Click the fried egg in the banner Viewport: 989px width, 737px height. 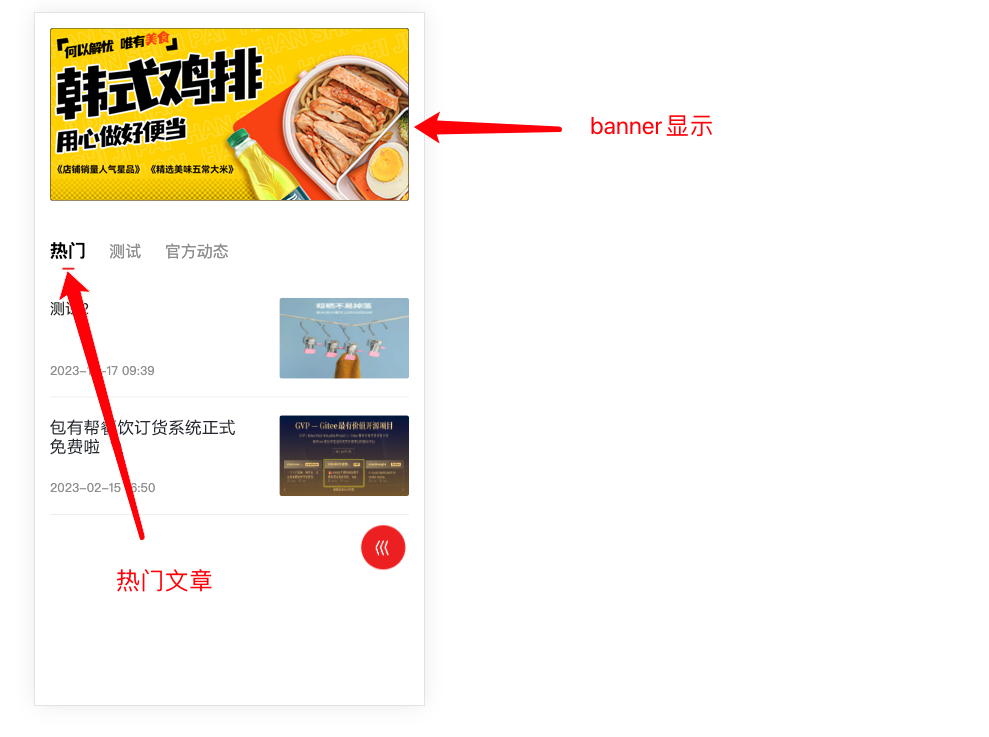[386, 169]
